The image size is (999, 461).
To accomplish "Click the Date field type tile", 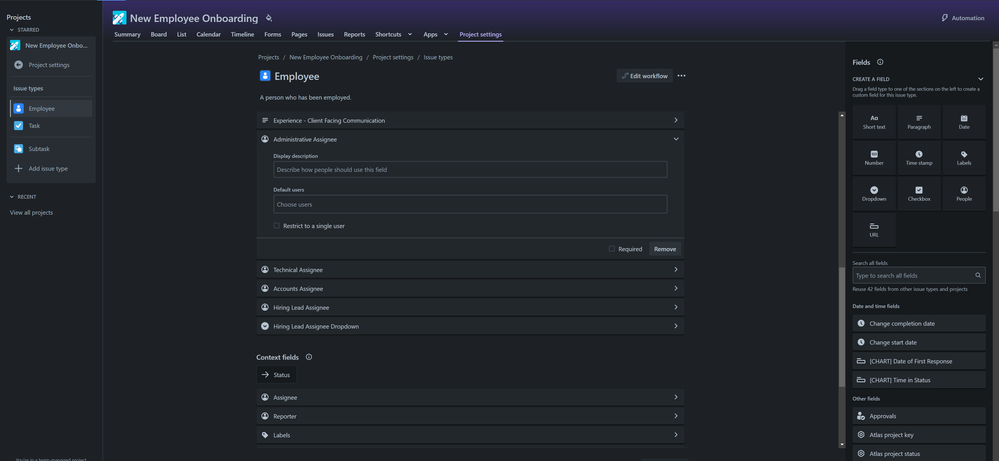I will click(963, 122).
